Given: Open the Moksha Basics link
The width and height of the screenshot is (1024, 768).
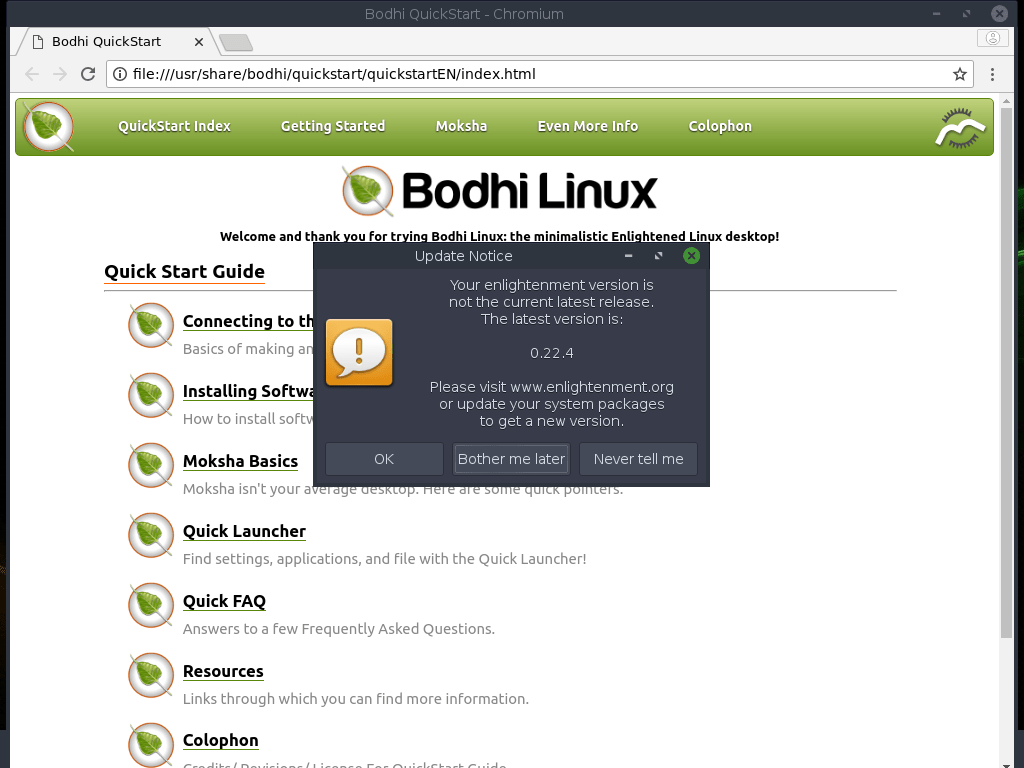Looking at the screenshot, I should pyautogui.click(x=240, y=461).
